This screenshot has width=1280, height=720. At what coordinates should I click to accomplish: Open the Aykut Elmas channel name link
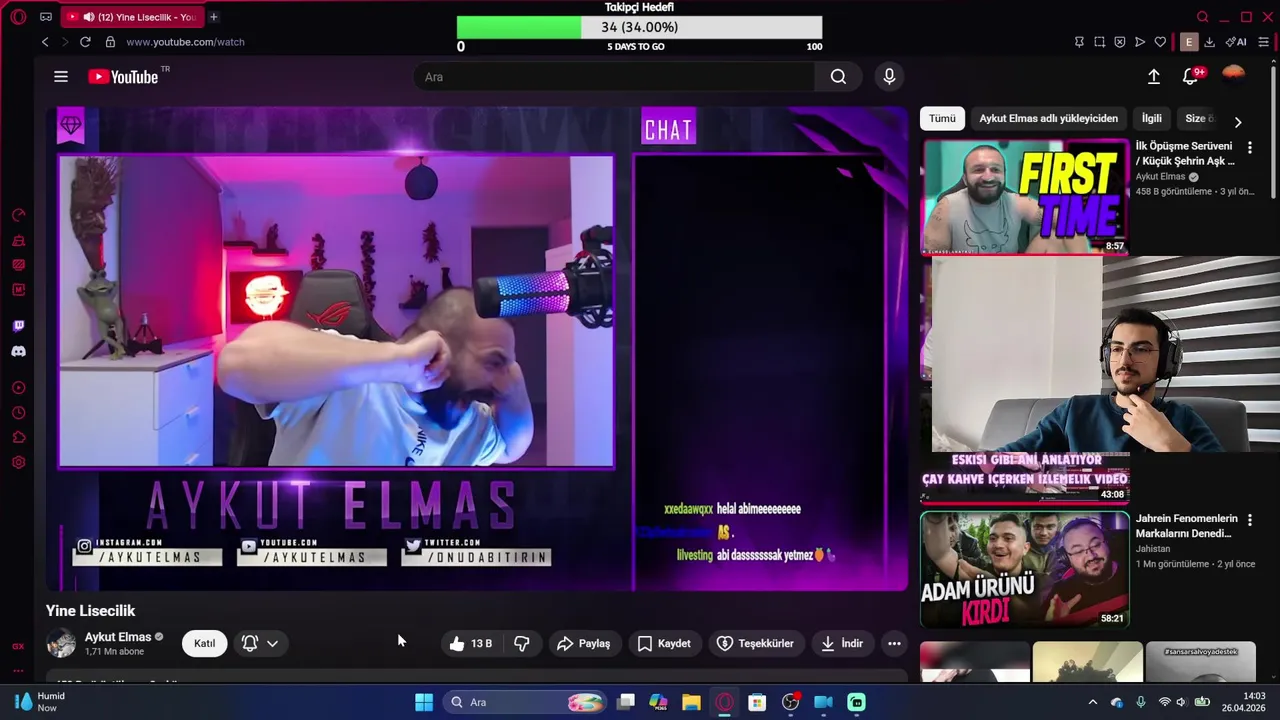[118, 637]
